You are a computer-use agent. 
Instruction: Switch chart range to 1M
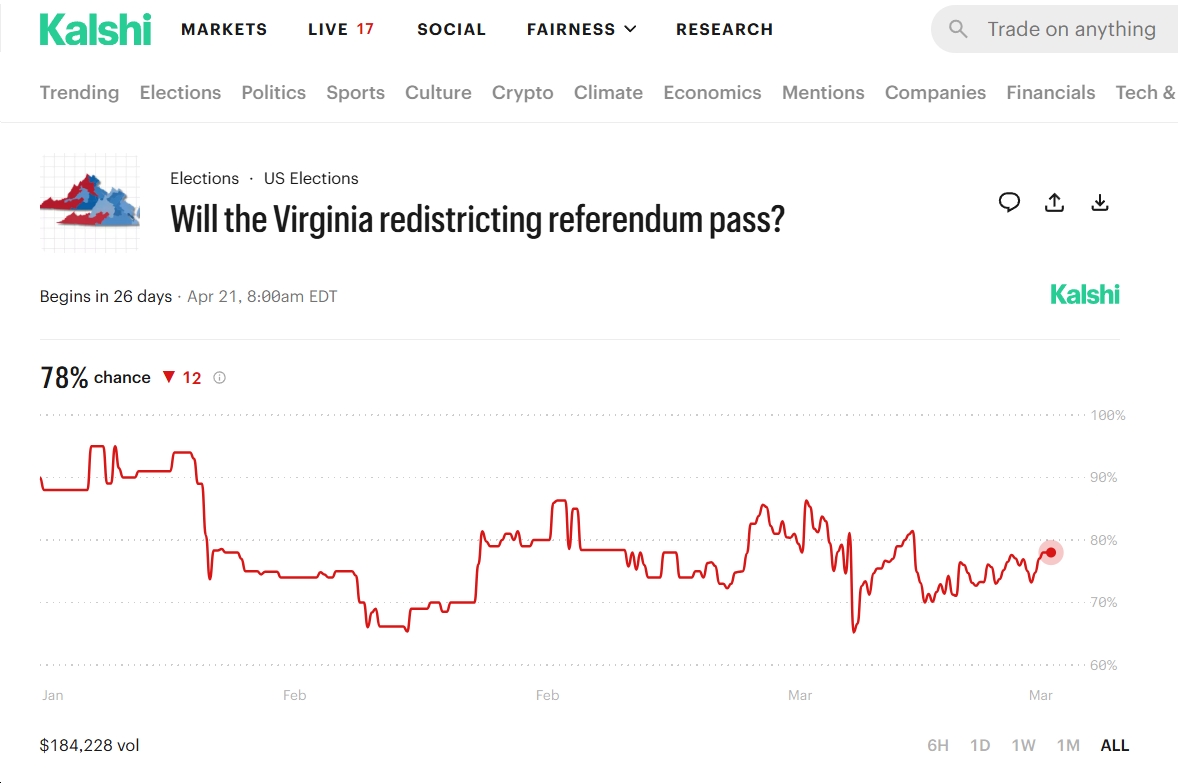tap(1068, 745)
